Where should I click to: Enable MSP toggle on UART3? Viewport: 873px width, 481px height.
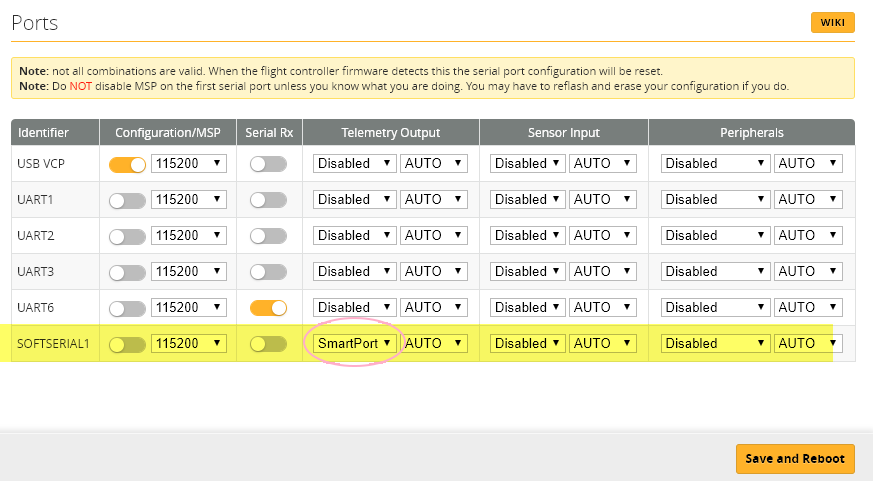(127, 272)
